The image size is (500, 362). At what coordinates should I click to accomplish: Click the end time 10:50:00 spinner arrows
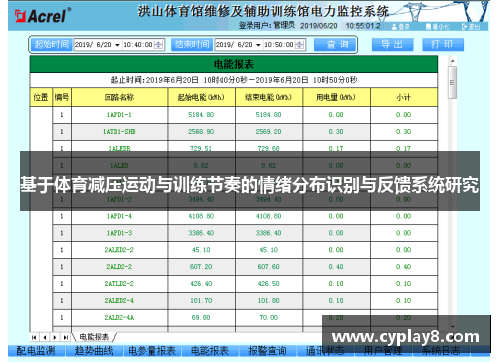click(300, 45)
